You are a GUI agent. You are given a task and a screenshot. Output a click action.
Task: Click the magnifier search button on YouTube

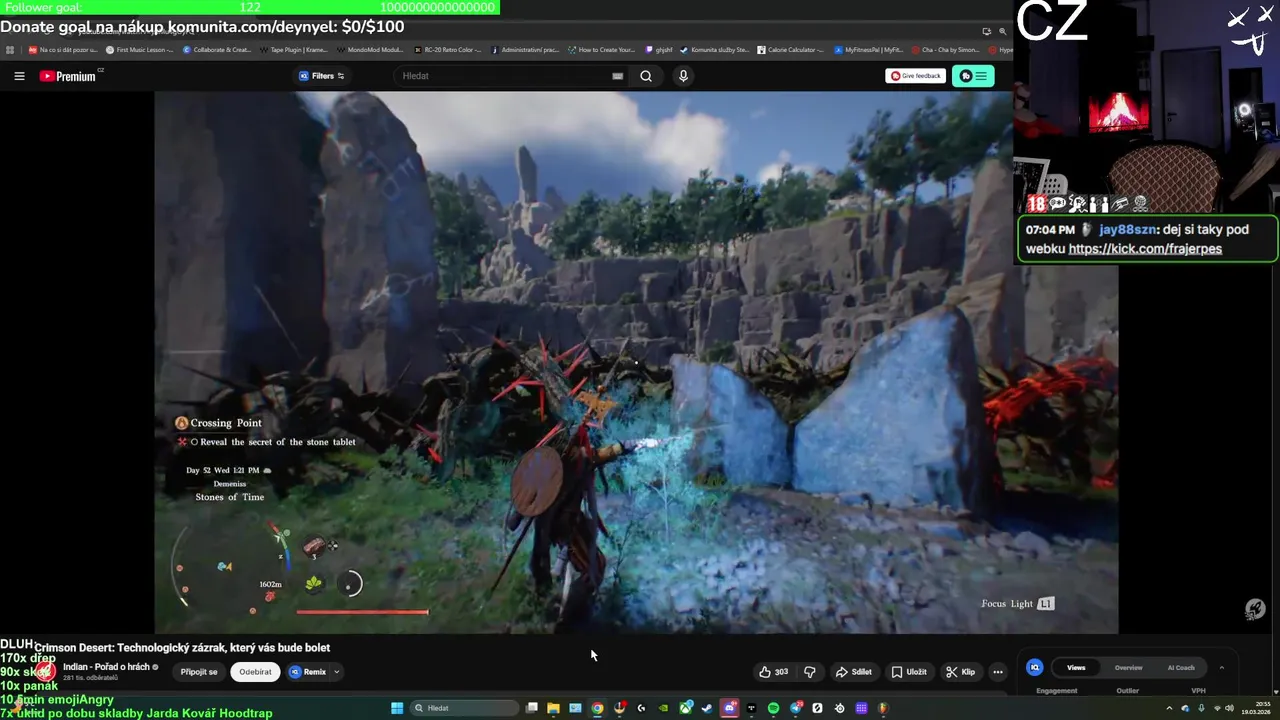pos(646,76)
